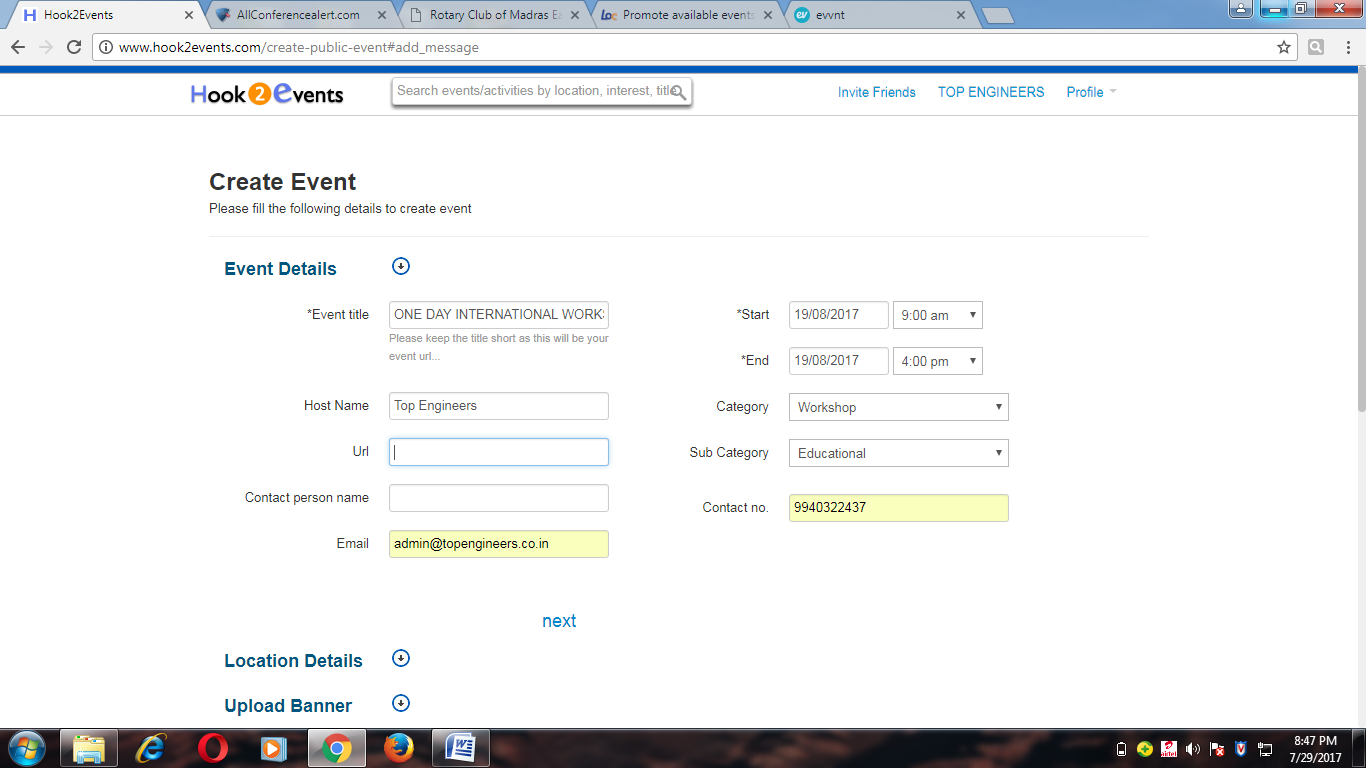Click into the Contact person name field
1366x768 pixels.
pos(498,498)
